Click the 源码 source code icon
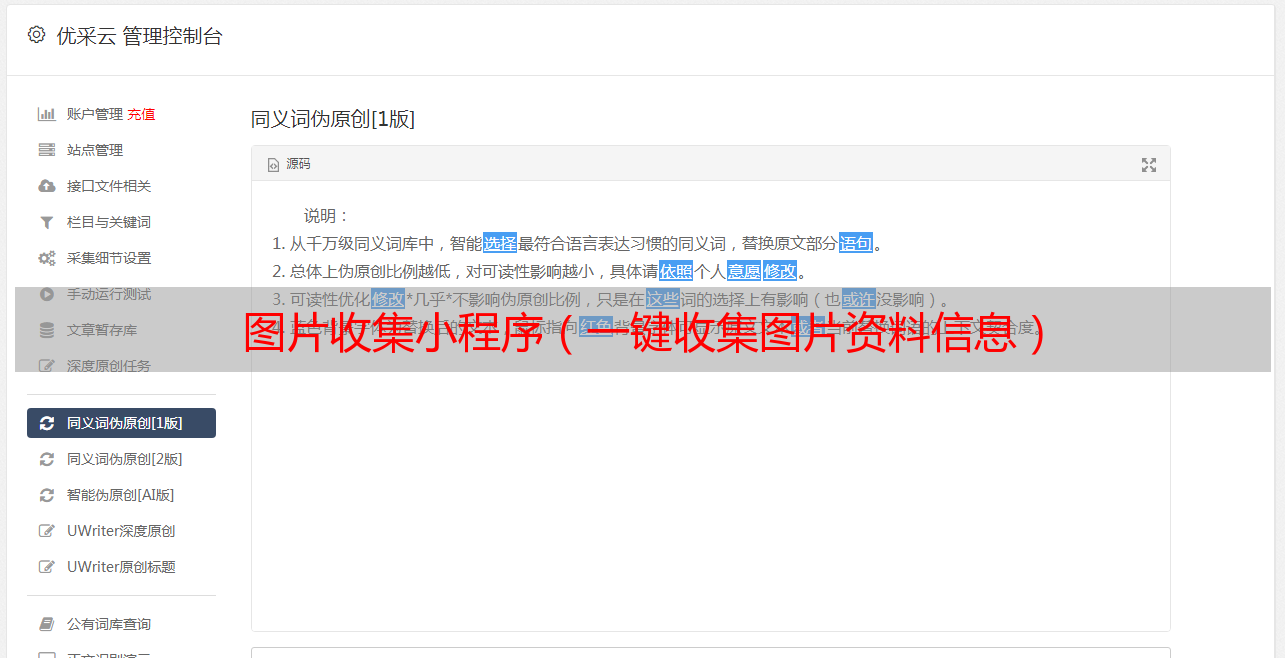 (273, 165)
